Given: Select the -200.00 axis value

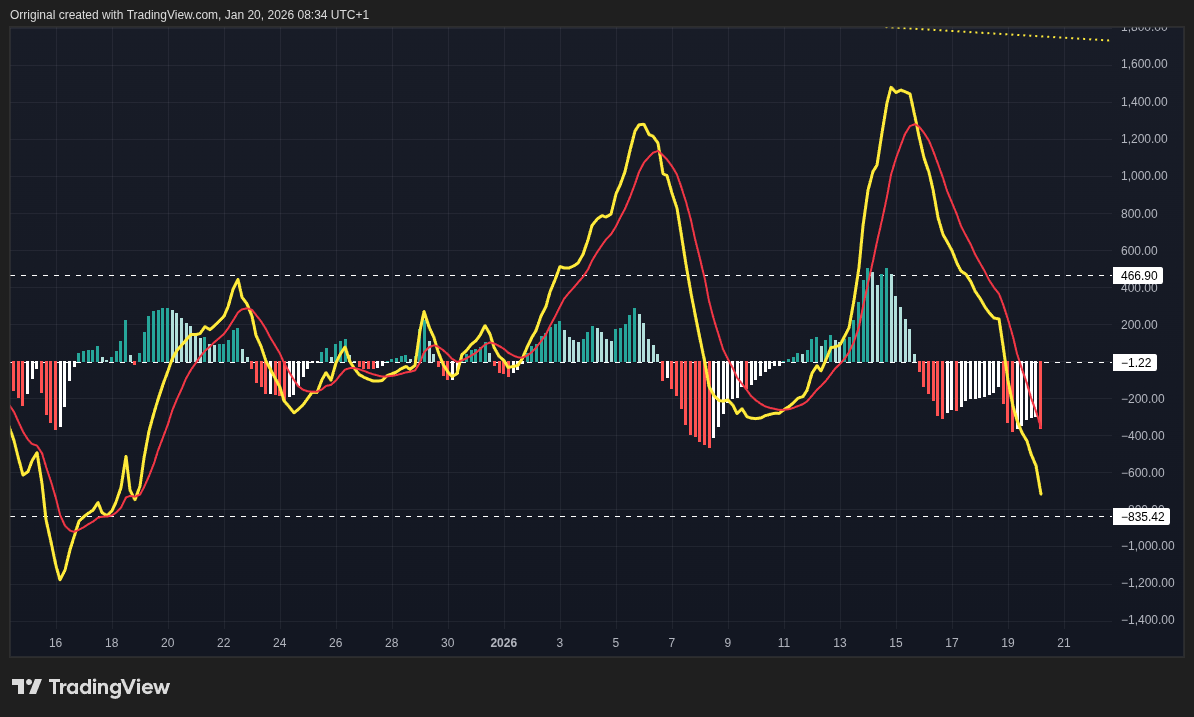Looking at the screenshot, I should (x=1142, y=399).
